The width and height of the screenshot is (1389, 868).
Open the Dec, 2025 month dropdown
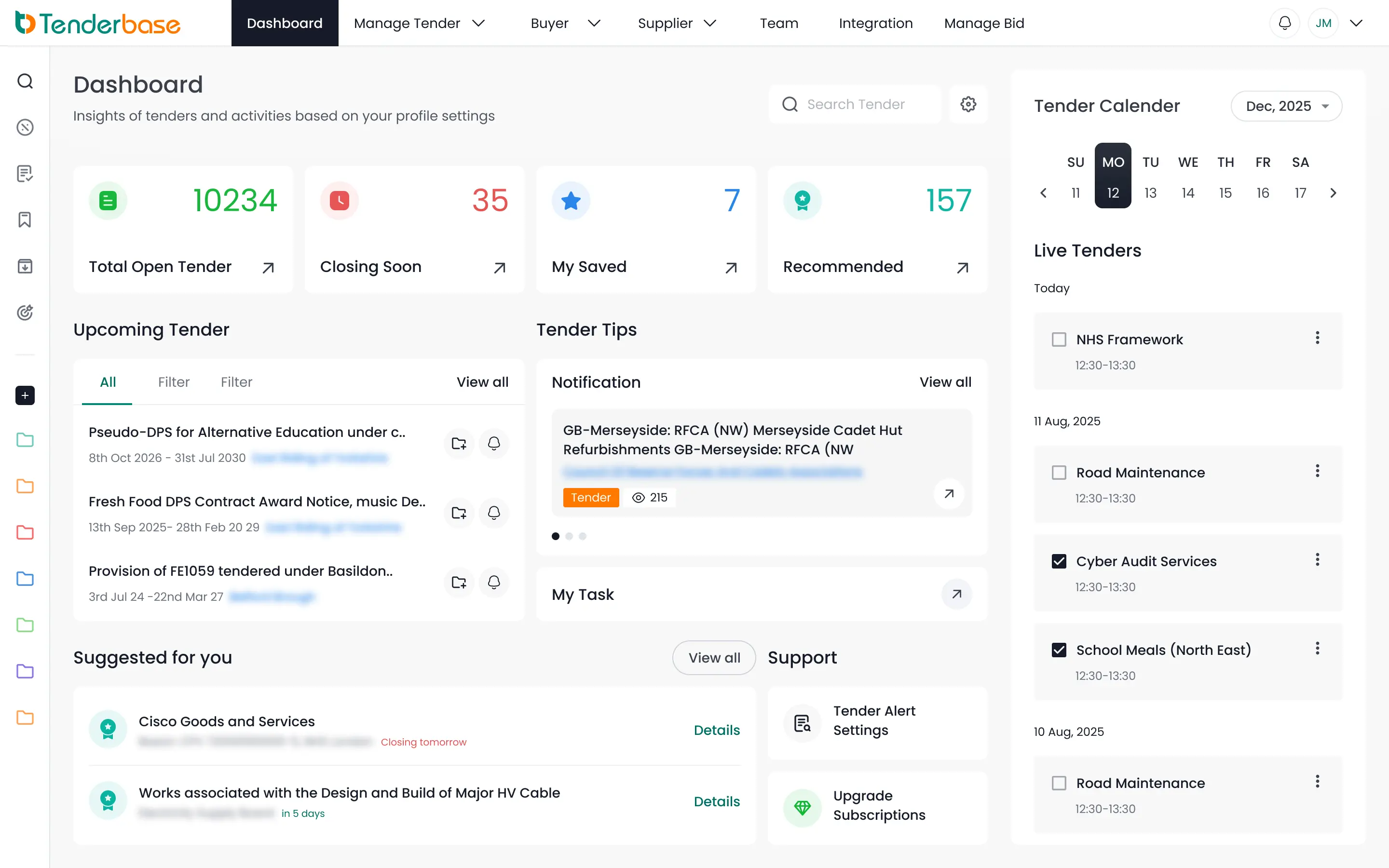[1286, 106]
